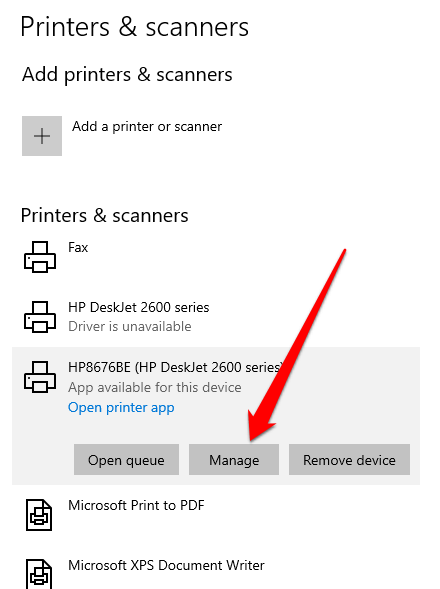Select the 'HP DeskJet 2600 series' entry name
440x589 pixels.
click(139, 307)
